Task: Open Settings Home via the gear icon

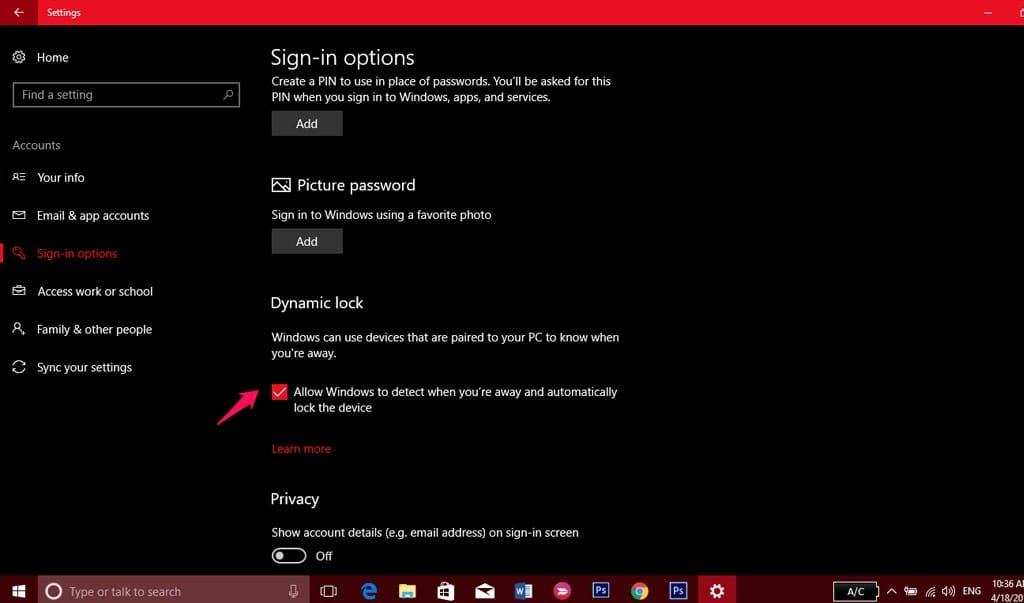Action: 19,58
